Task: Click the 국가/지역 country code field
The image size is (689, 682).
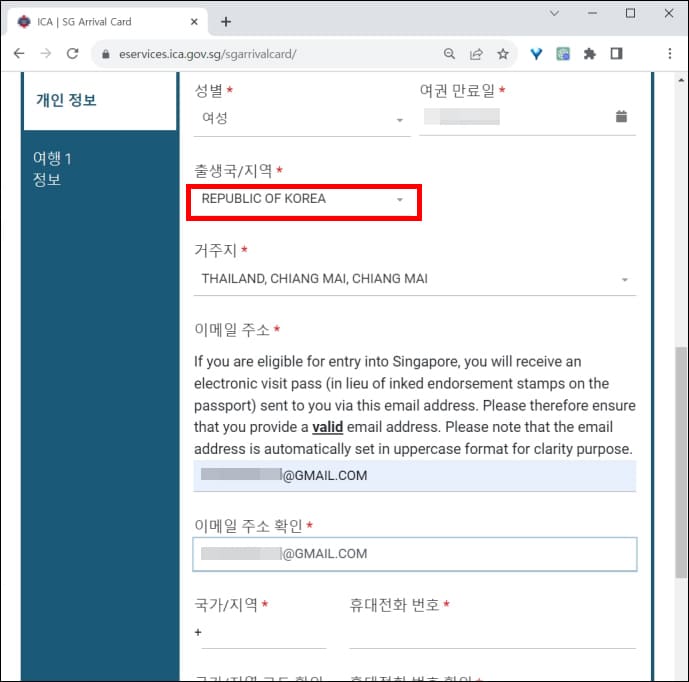Action: click(x=264, y=633)
